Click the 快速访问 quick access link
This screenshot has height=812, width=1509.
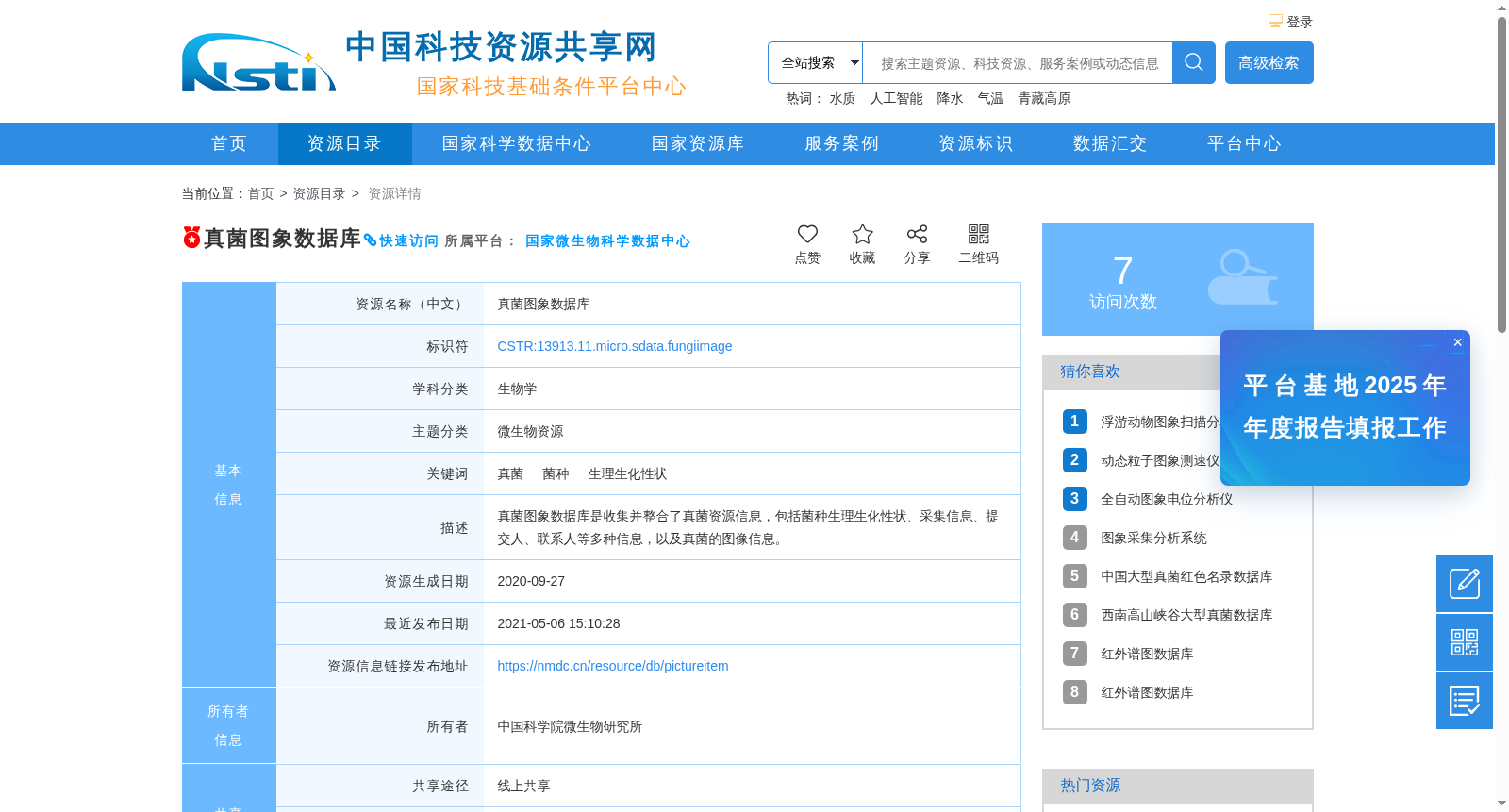click(402, 240)
